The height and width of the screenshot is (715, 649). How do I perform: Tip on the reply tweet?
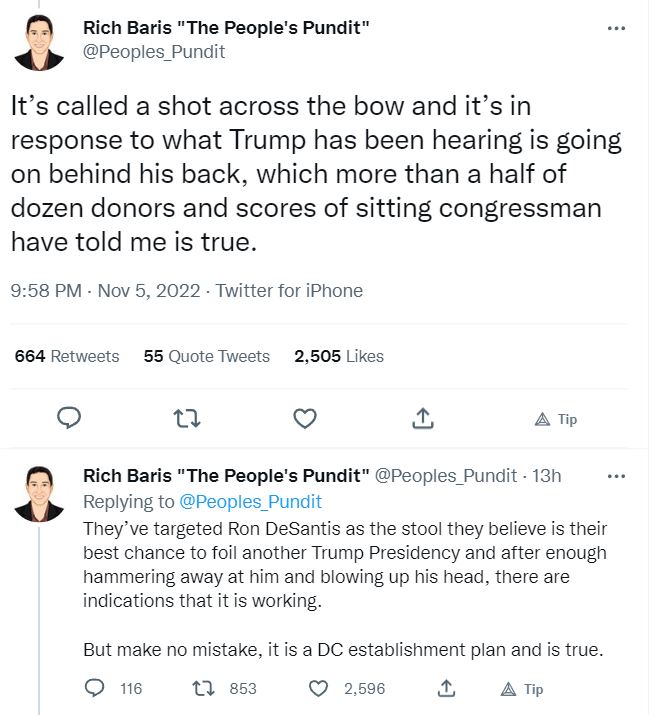523,689
